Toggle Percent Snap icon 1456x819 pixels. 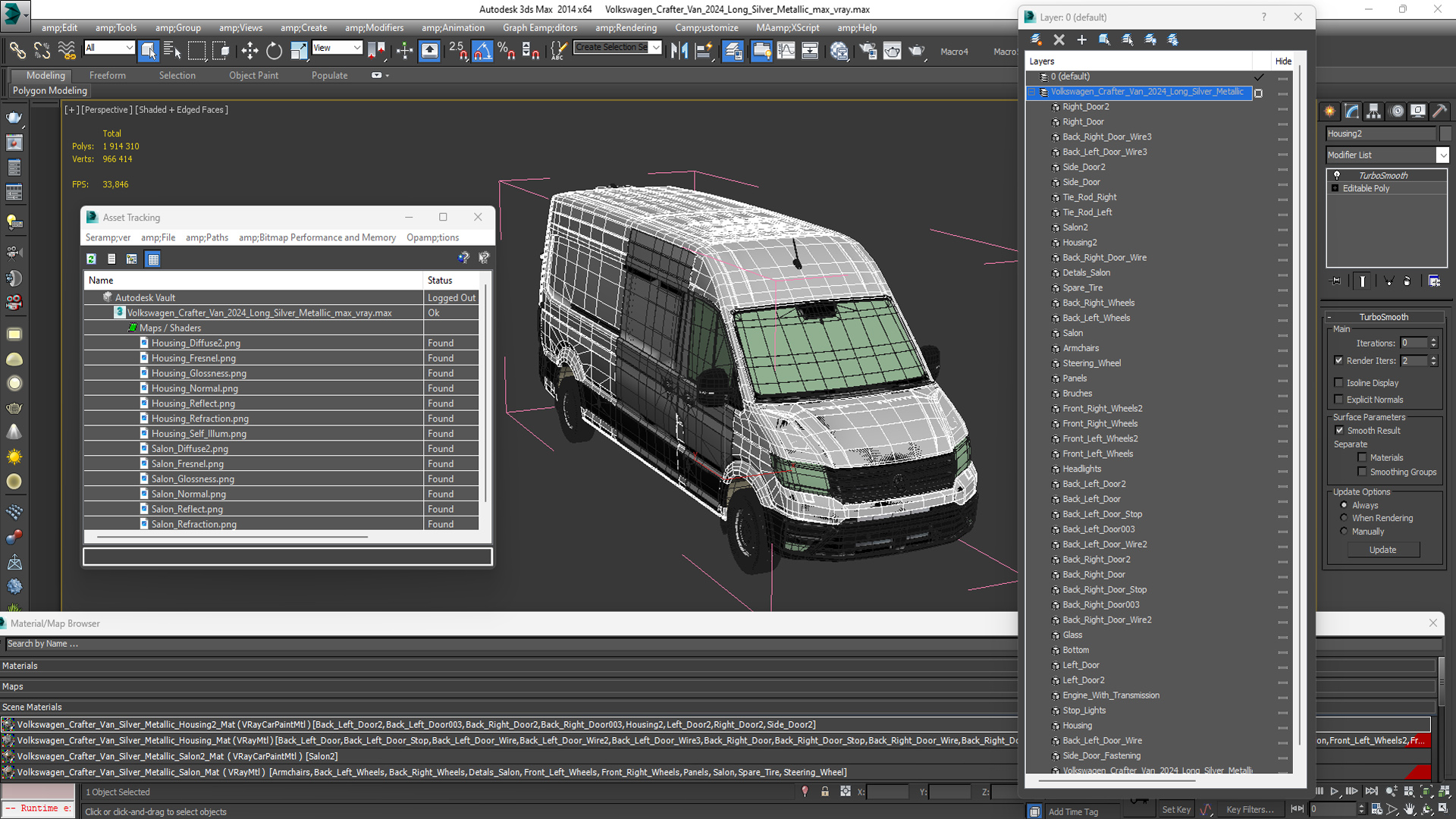pyautogui.click(x=507, y=51)
